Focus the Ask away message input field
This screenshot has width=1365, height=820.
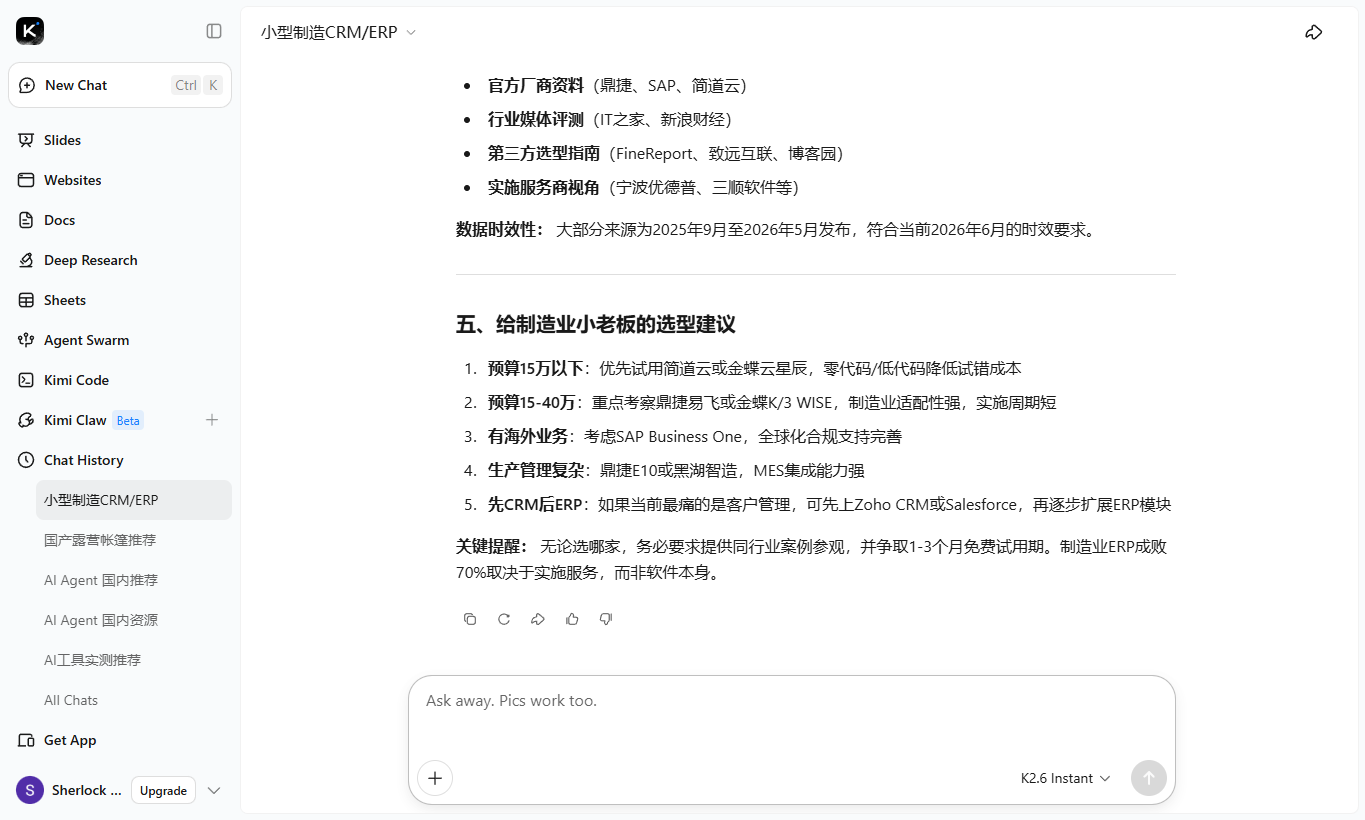(x=791, y=715)
